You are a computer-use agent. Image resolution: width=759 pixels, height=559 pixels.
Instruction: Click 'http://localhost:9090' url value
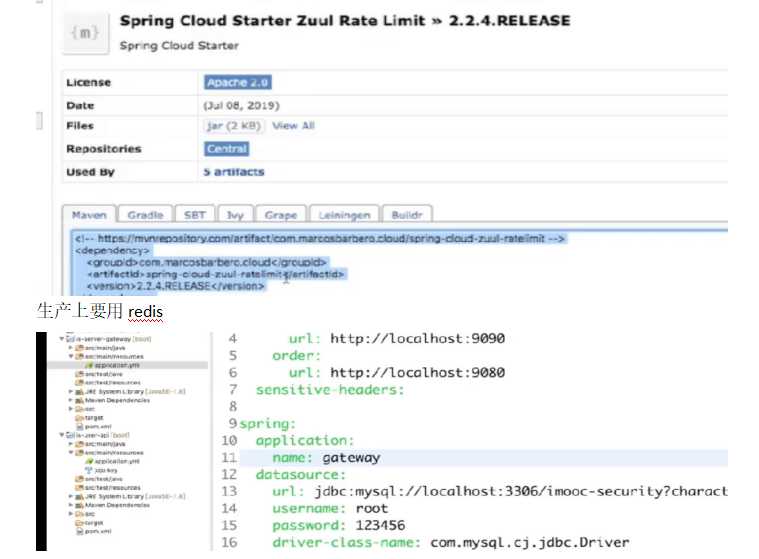(x=418, y=338)
